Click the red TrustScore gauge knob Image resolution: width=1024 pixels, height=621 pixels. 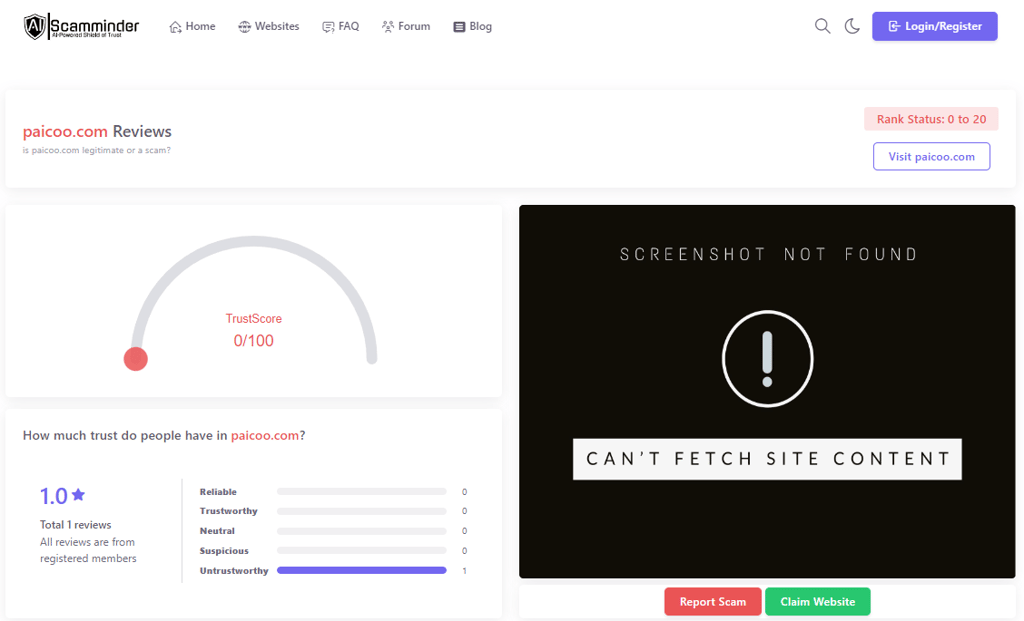click(136, 359)
